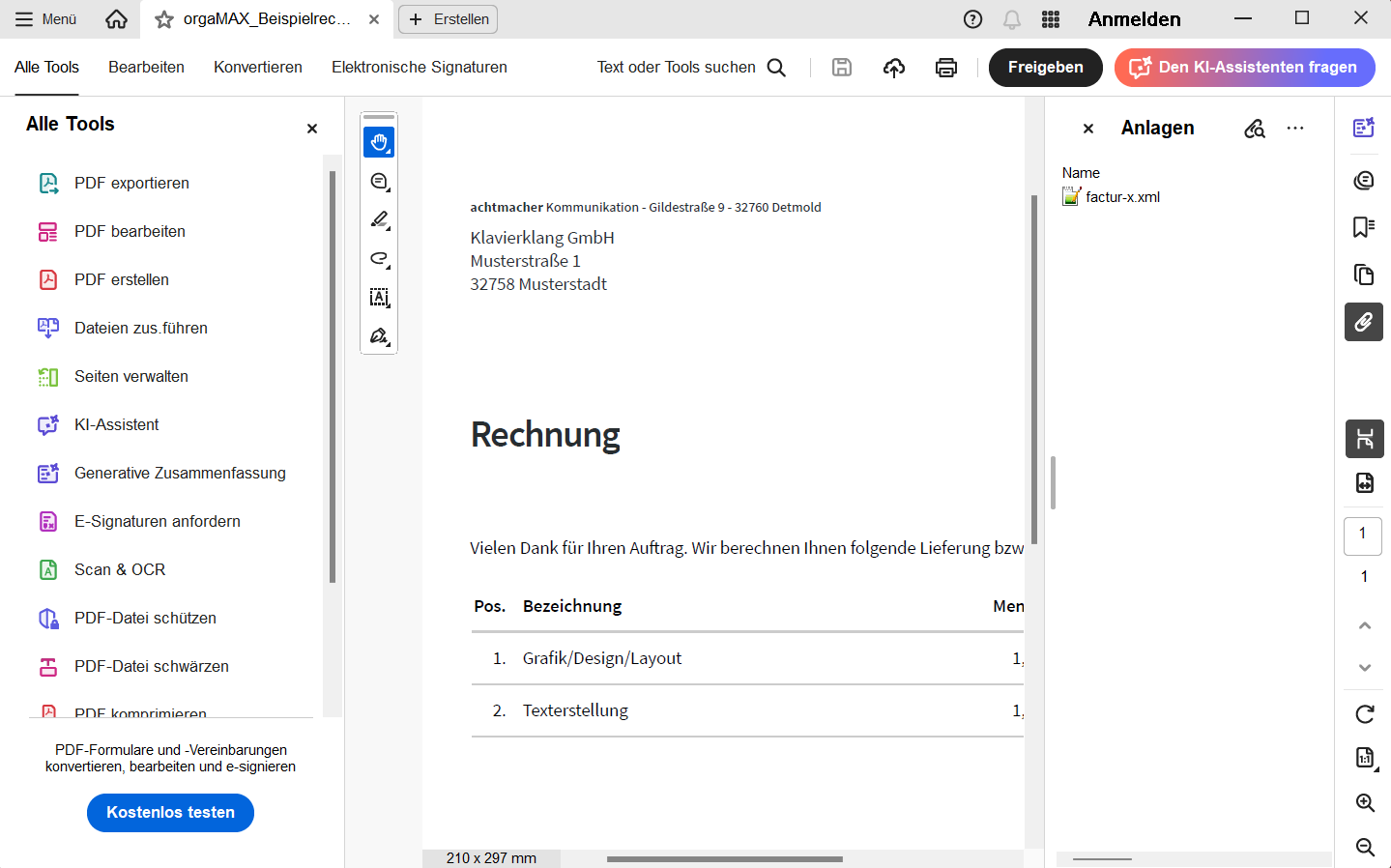Click the Kostenlos testen button
Viewport: 1391px width, 868px height.
tap(170, 812)
